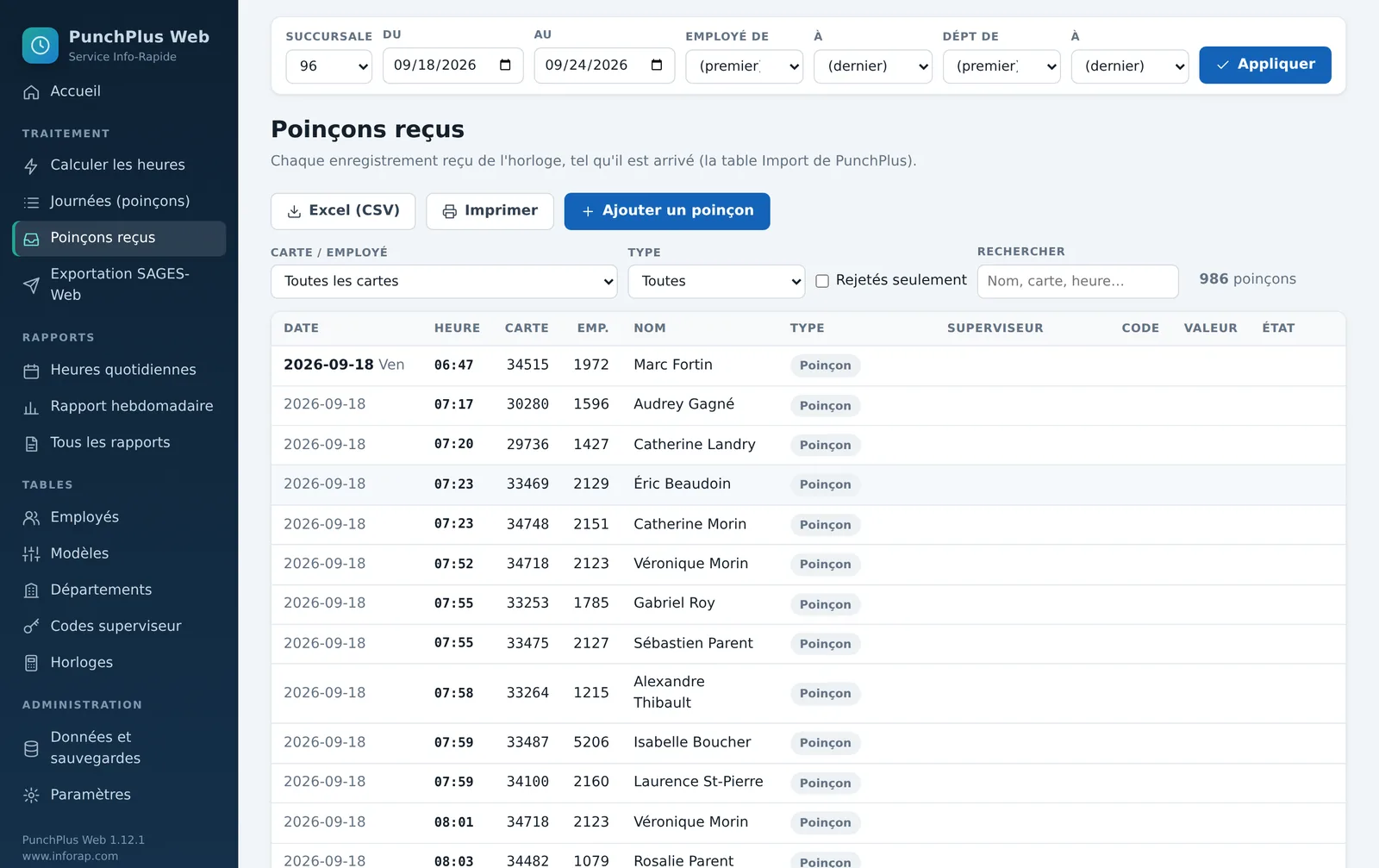Go to Journées (poinçons) in sidebar
Screen dimensions: 1379x868
[x=119, y=202]
